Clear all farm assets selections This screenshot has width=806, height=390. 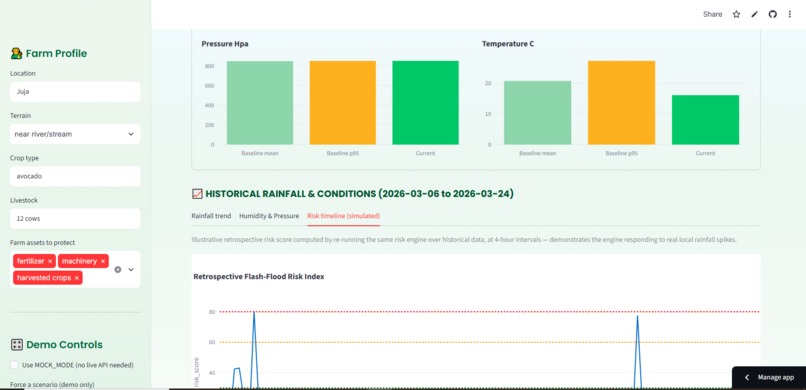point(118,269)
